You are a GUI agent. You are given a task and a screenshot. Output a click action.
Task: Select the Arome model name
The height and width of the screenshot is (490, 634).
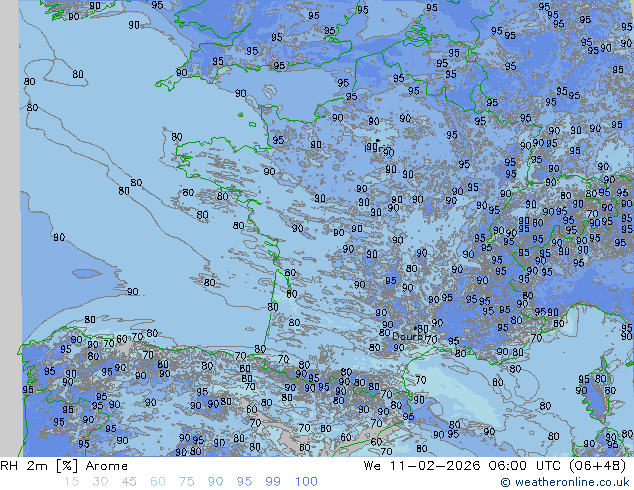106,466
